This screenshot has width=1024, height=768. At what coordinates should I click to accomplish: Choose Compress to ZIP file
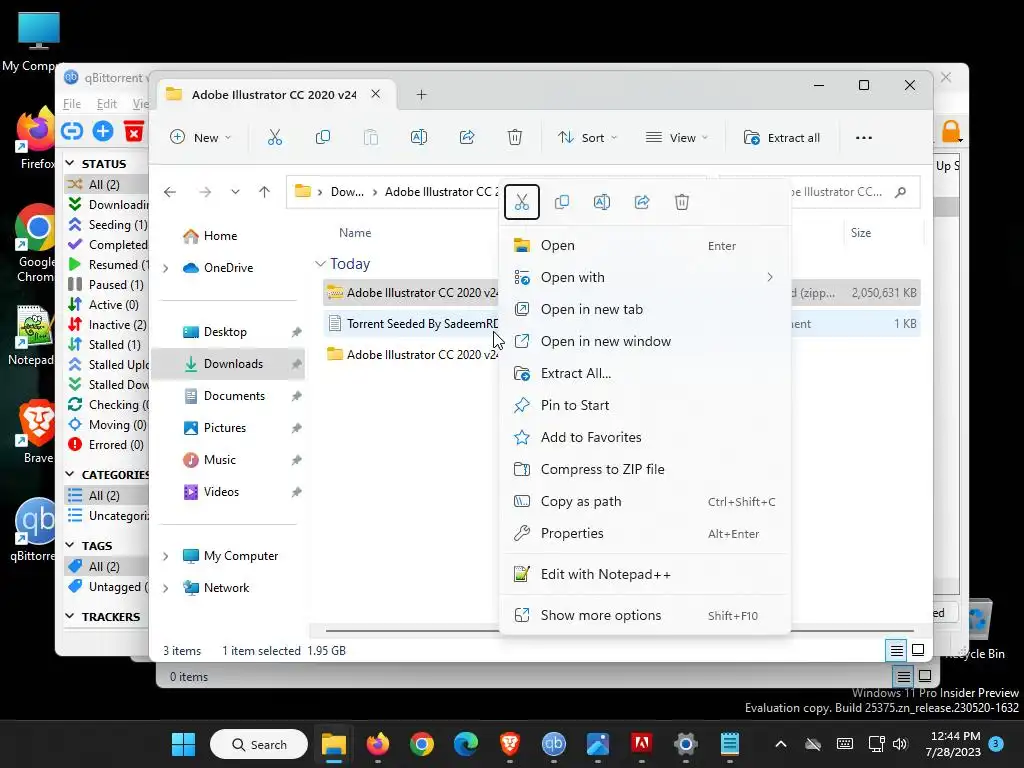pyautogui.click(x=645, y=470)
